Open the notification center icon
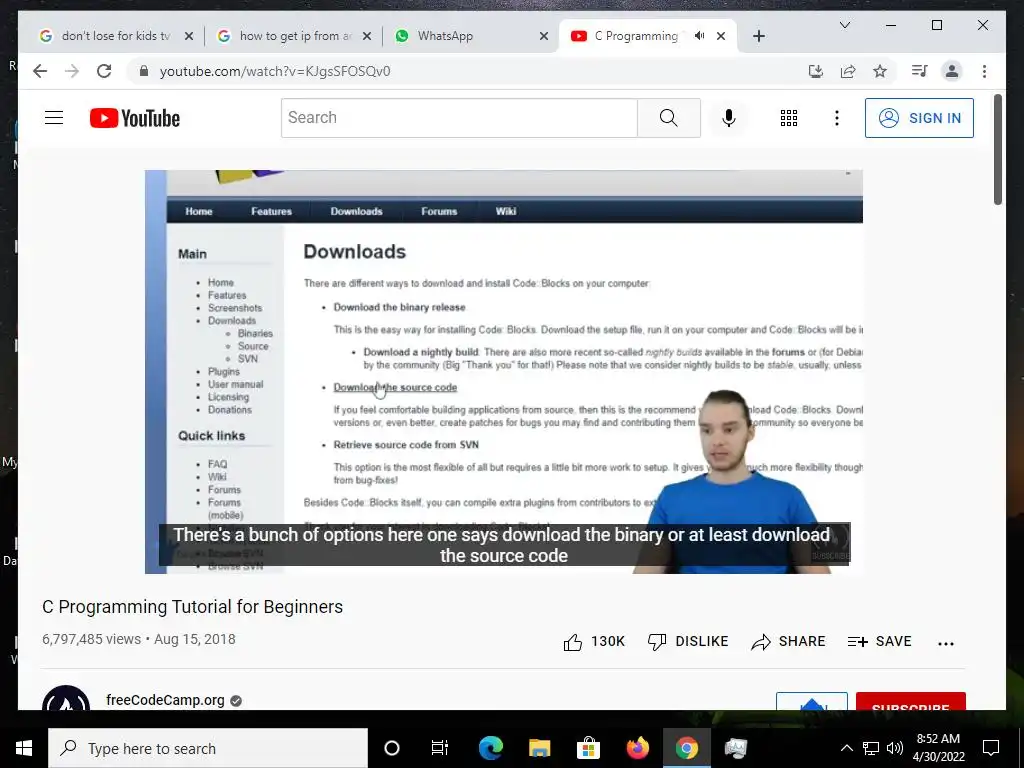 coord(991,748)
